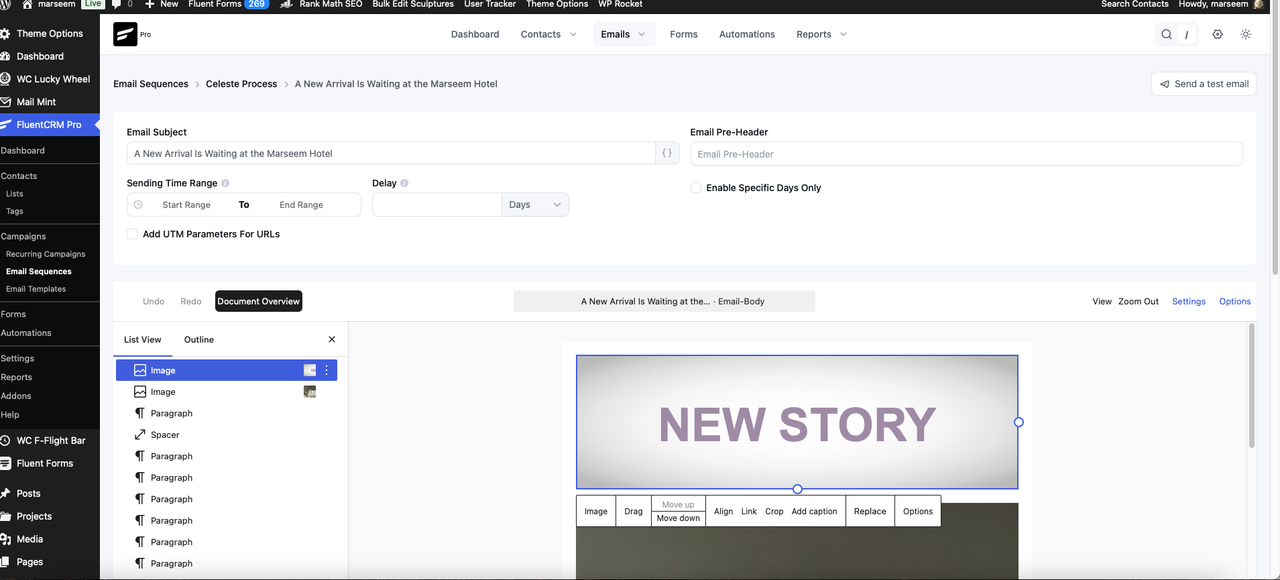This screenshot has height=580, width=1280.
Task: Open the FluentCRM search icon
Action: 1166,34
